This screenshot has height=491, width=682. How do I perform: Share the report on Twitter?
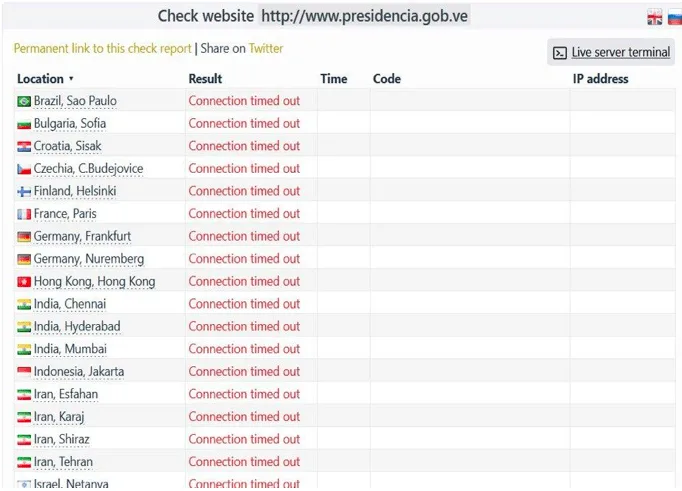(x=266, y=48)
